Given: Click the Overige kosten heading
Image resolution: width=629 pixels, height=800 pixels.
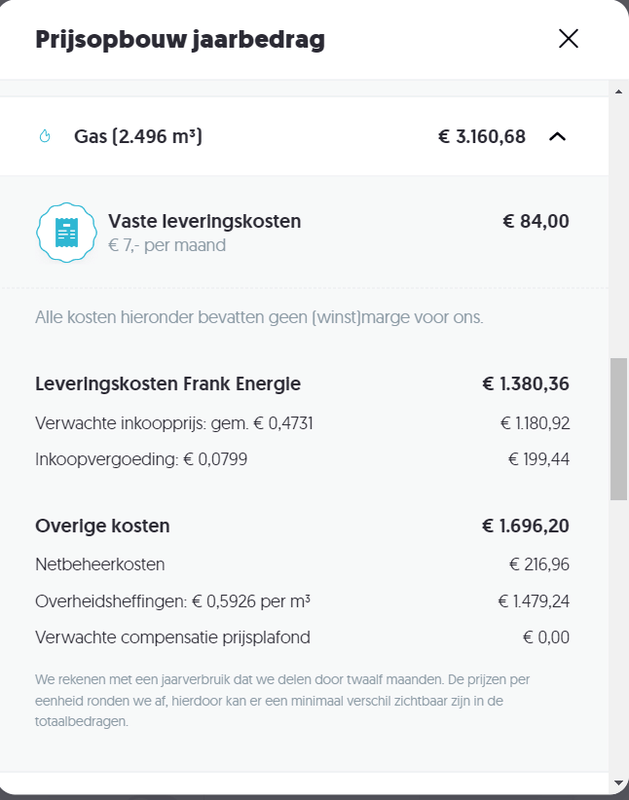Looking at the screenshot, I should click(x=102, y=526).
